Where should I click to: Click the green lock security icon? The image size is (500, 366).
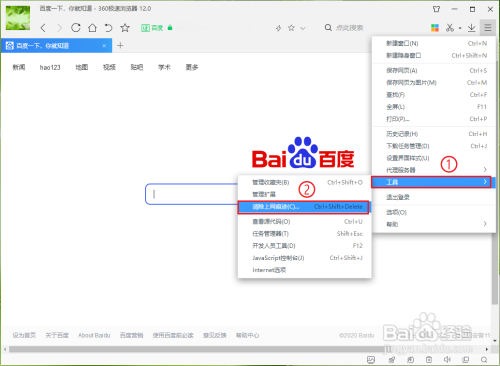[170, 28]
